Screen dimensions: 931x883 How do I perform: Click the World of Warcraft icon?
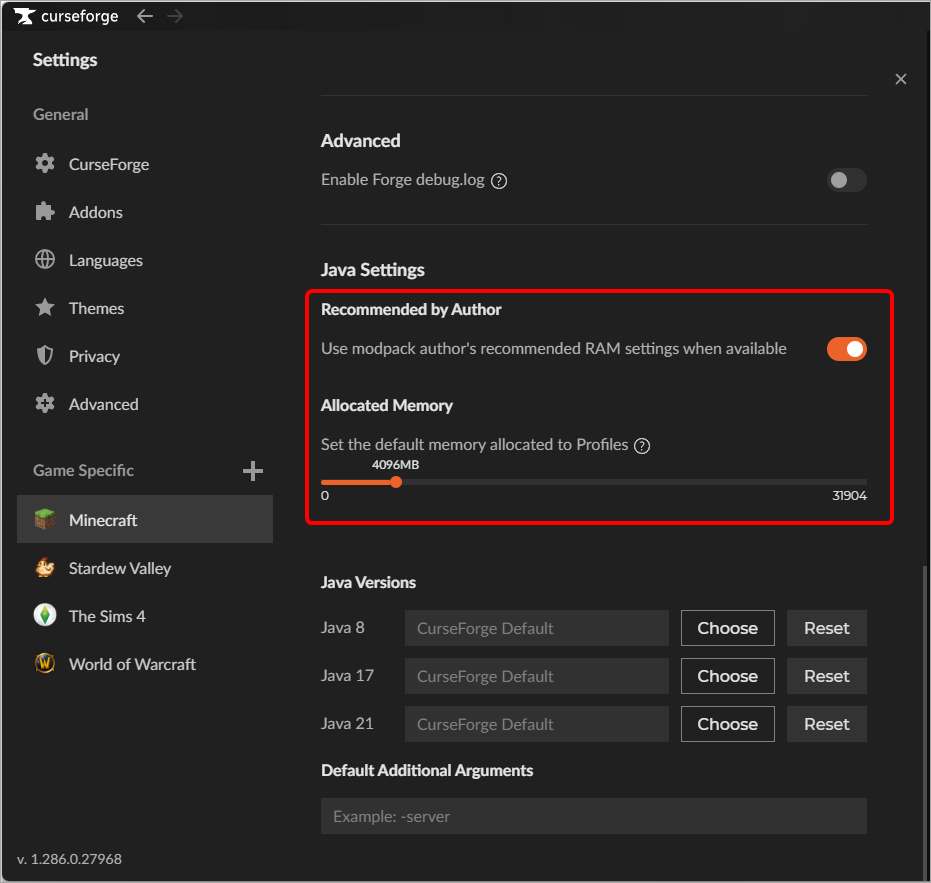[x=45, y=663]
